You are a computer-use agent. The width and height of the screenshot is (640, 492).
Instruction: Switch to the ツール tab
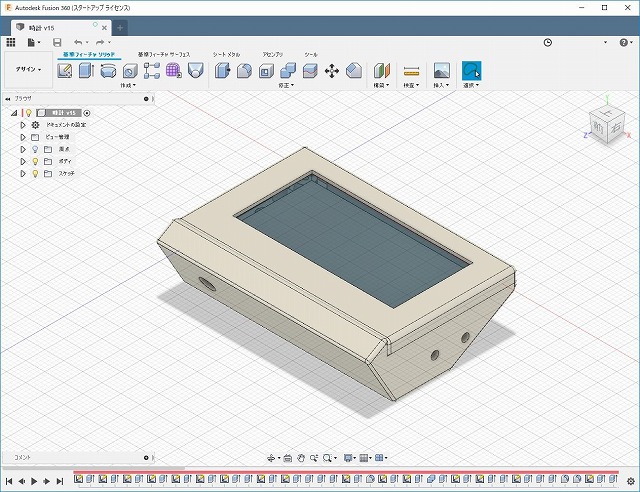(311, 54)
